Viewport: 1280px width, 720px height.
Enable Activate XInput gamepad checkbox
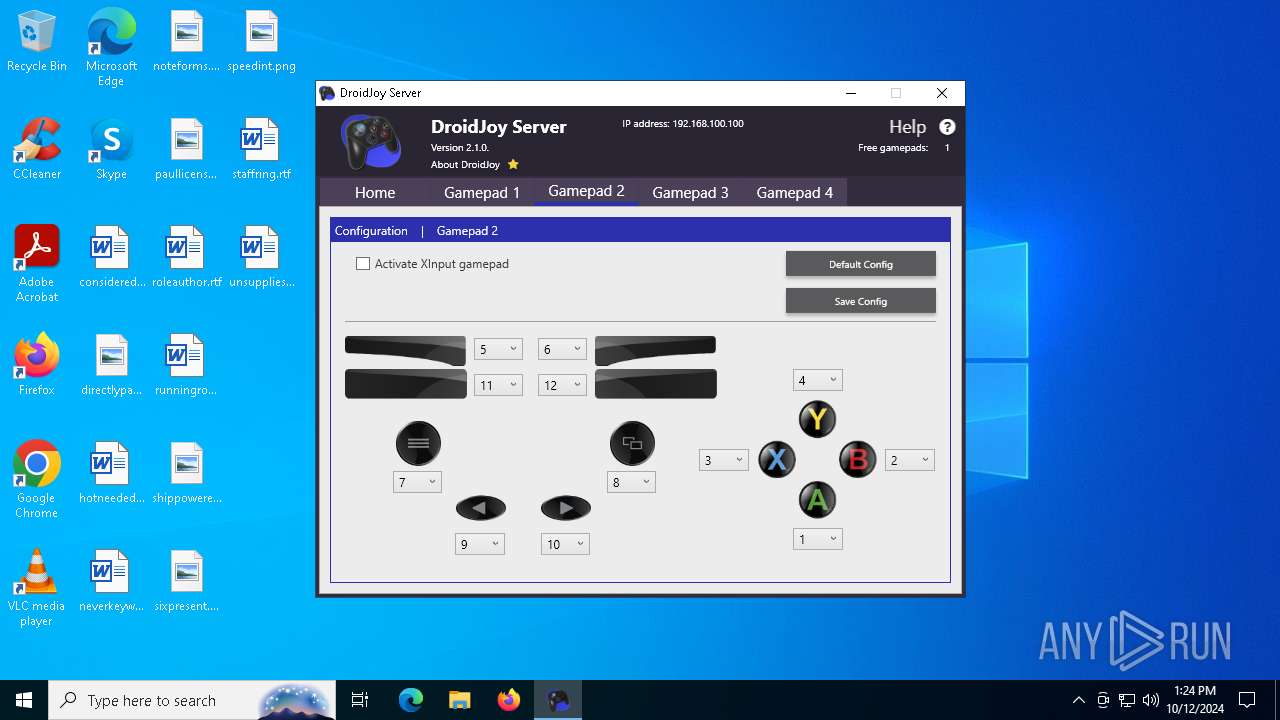click(363, 264)
